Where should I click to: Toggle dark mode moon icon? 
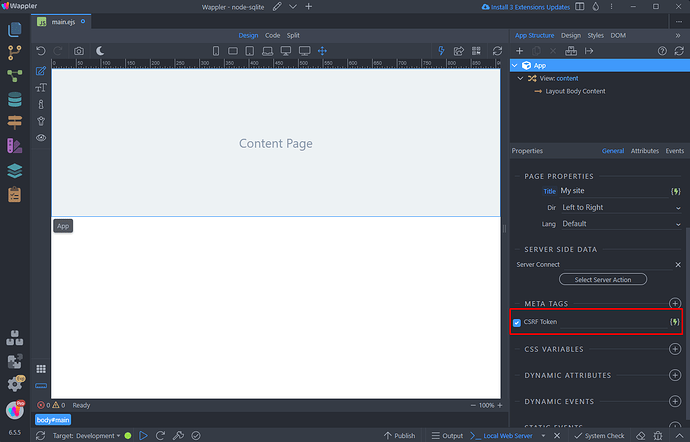pyautogui.click(x=100, y=51)
